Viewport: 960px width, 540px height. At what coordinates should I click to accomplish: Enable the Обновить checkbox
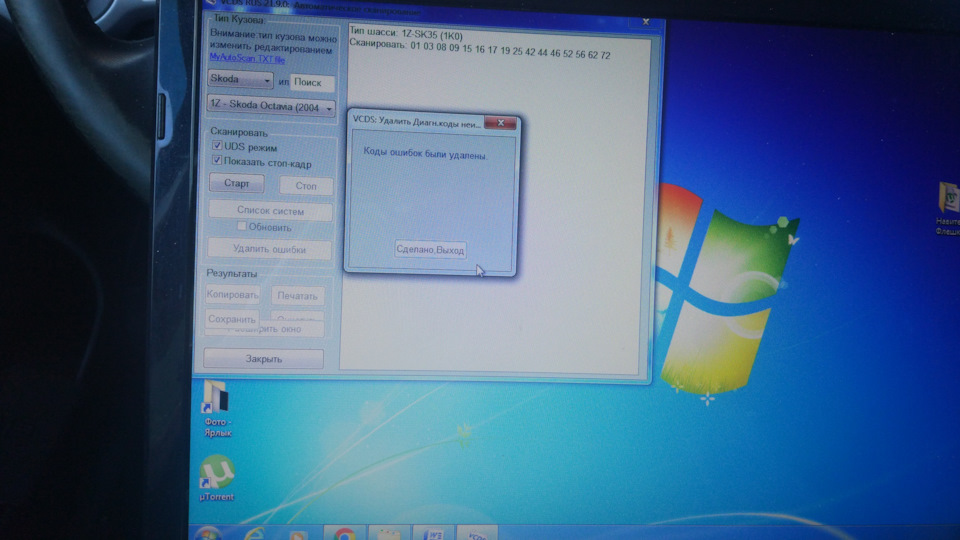(x=242, y=227)
